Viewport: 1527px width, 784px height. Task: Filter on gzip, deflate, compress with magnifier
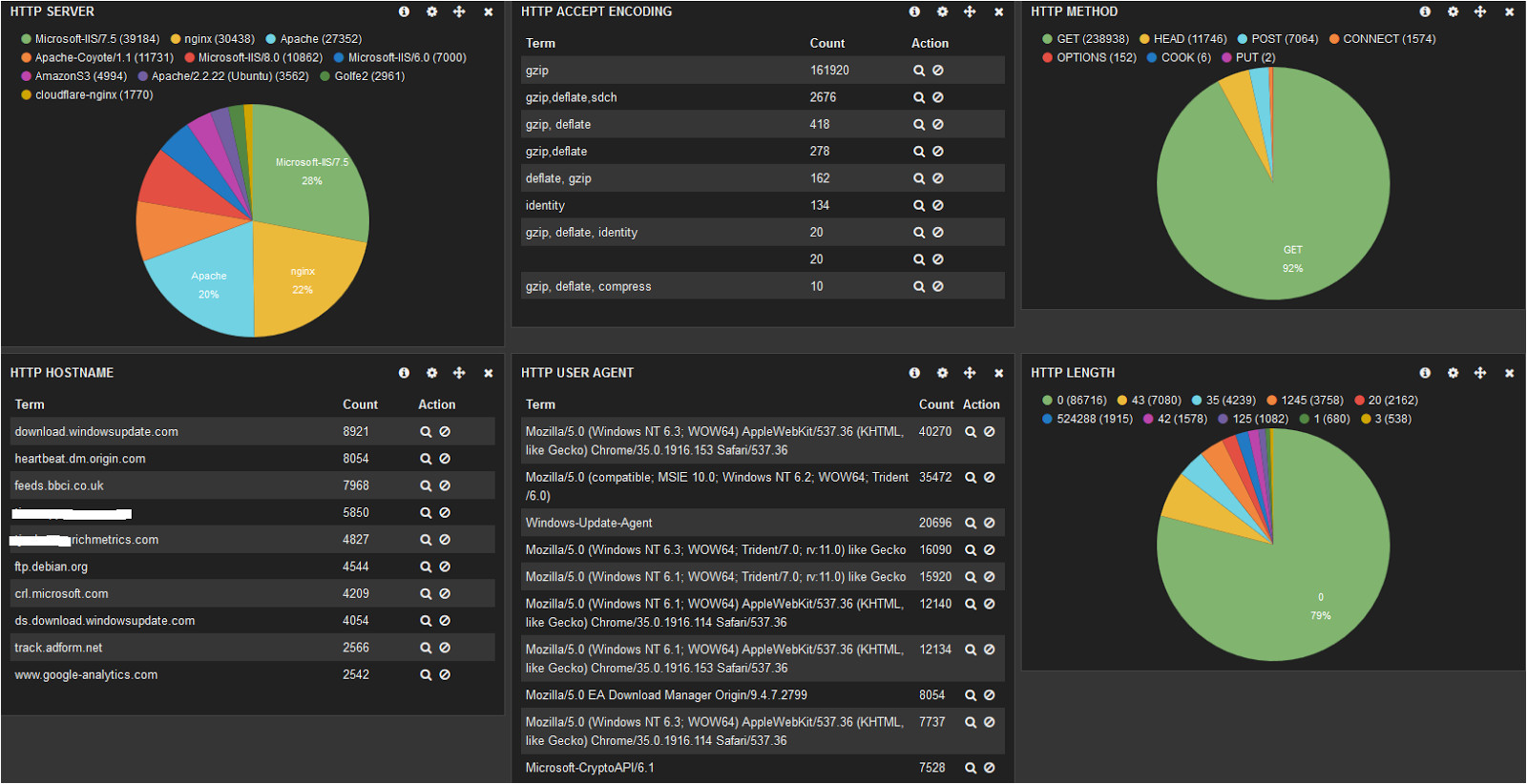(x=919, y=286)
